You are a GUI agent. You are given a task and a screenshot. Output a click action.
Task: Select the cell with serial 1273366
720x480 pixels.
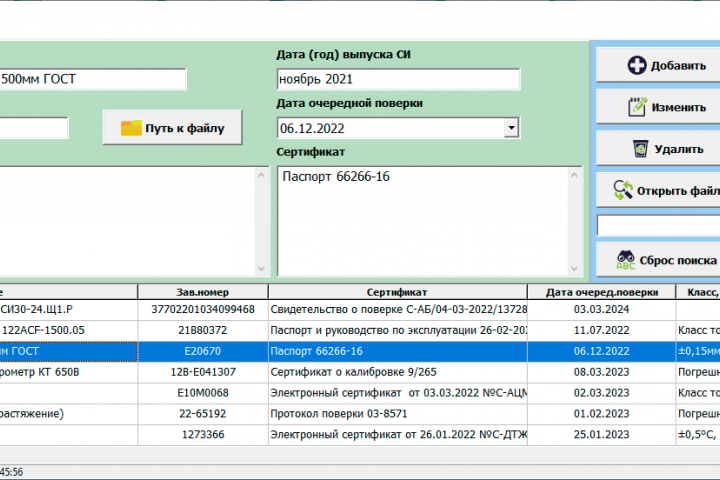pyautogui.click(x=202, y=435)
